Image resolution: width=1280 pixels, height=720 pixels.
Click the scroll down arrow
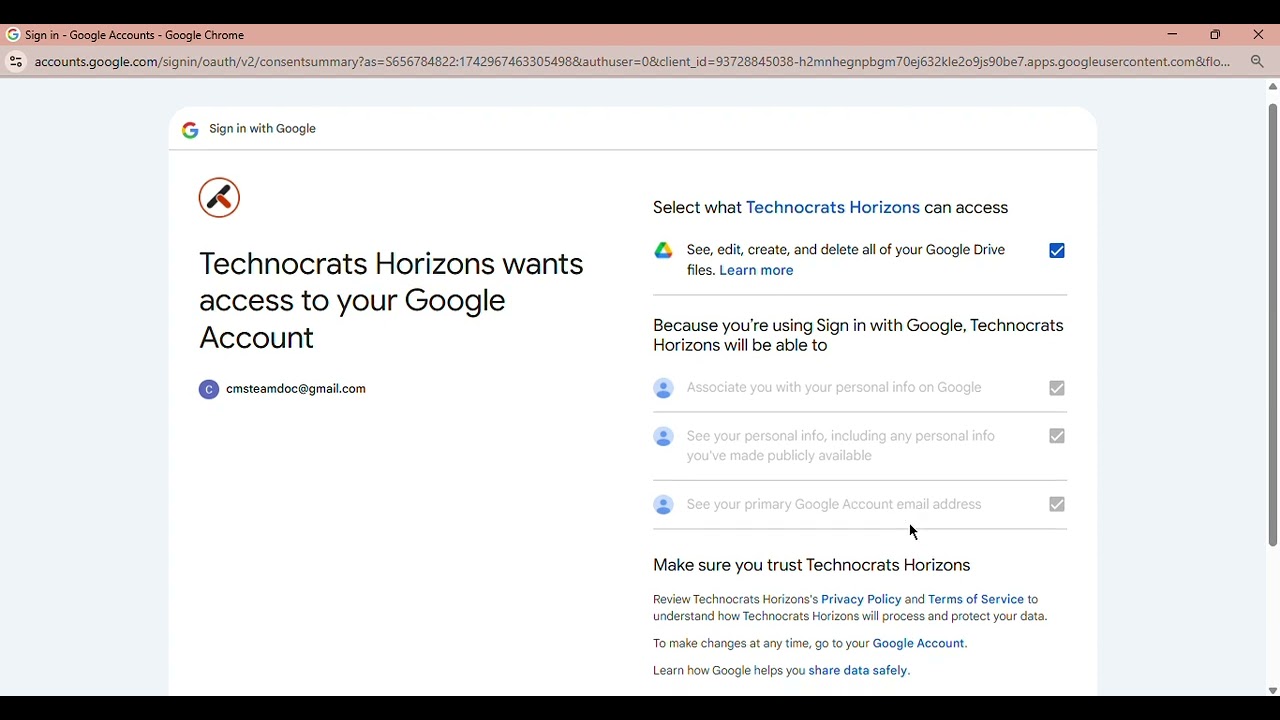[1273, 690]
